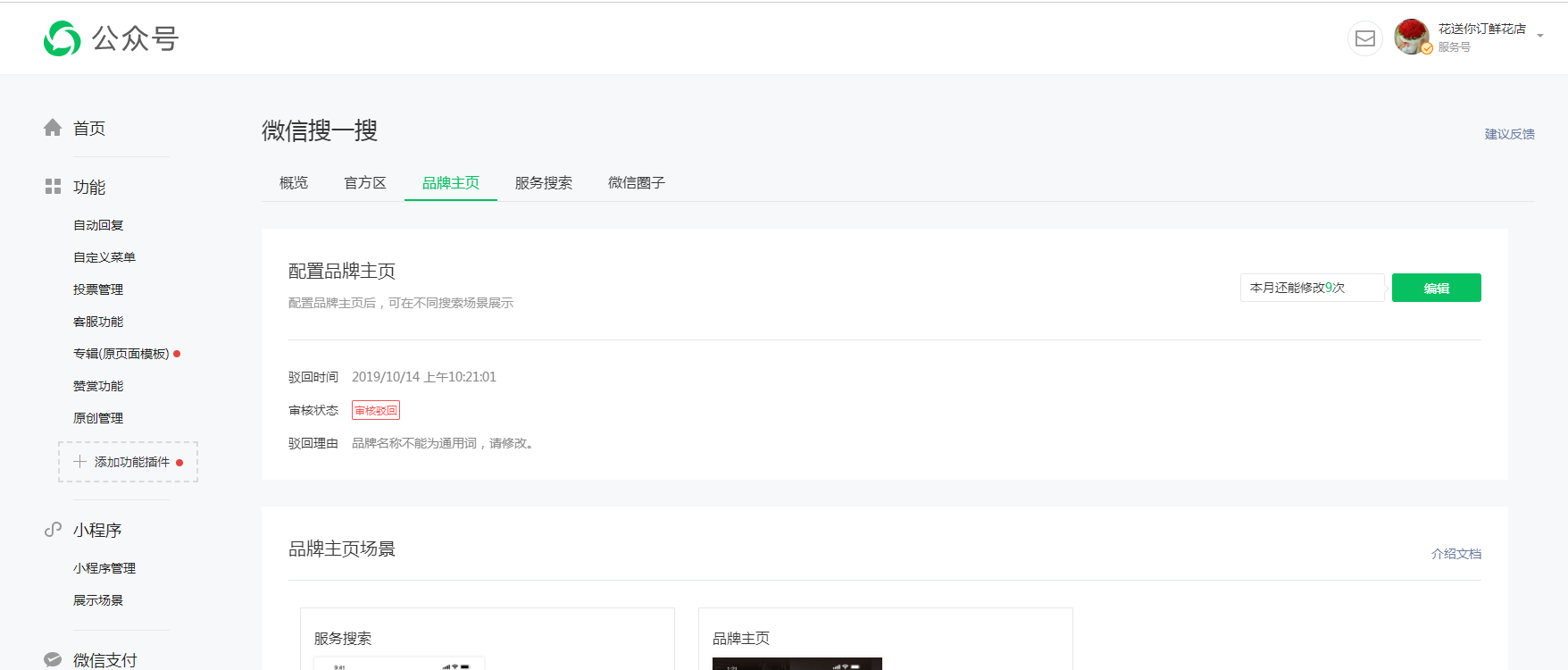Switch to the 官方区 tab
The height and width of the screenshot is (670, 1568).
click(365, 182)
